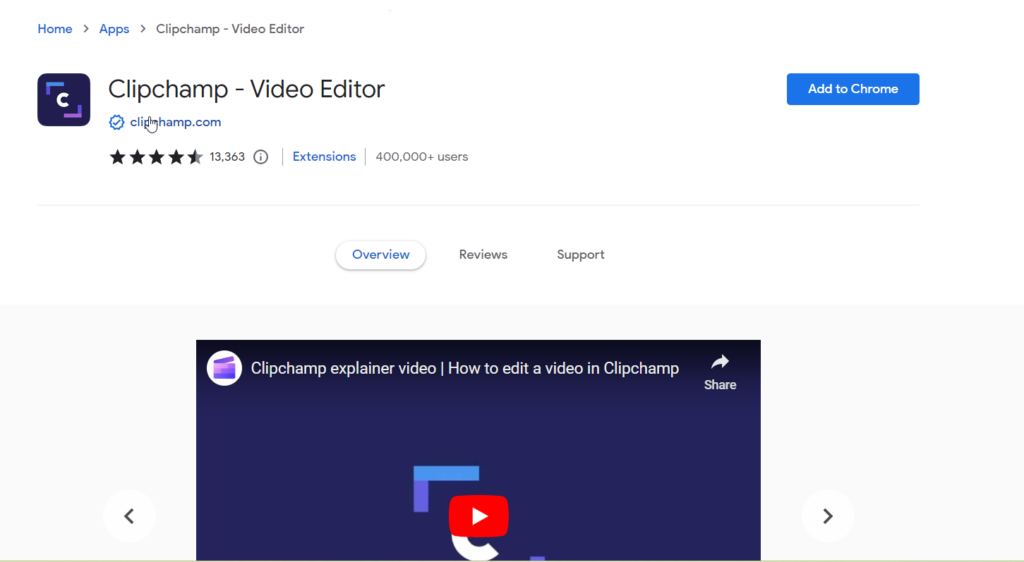Select the Overview tab
Viewport: 1024px width, 562px height.
pyautogui.click(x=381, y=255)
